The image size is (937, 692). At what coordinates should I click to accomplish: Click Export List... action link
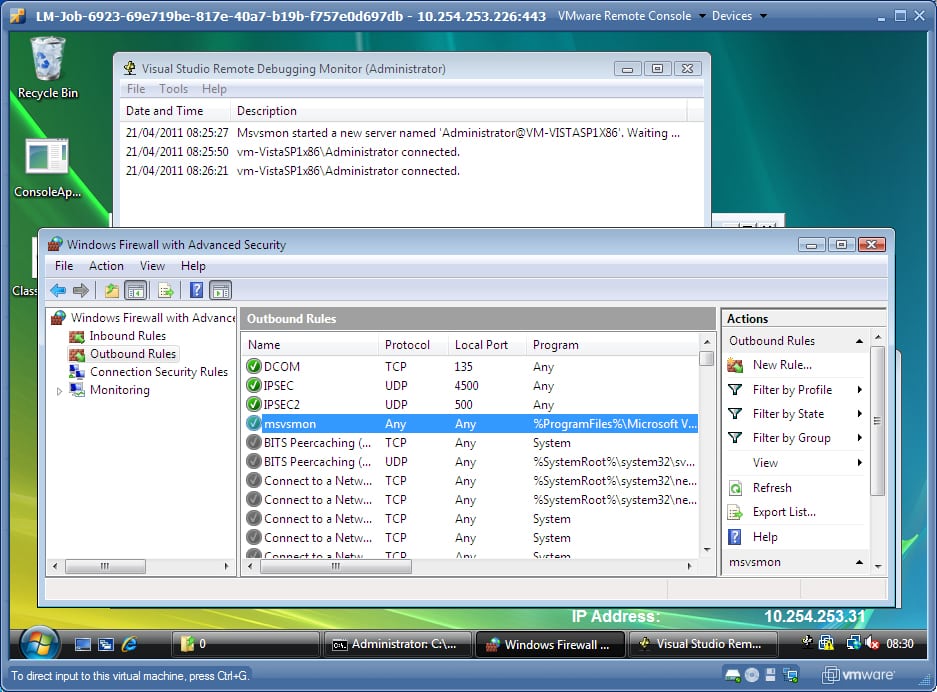click(x=784, y=512)
